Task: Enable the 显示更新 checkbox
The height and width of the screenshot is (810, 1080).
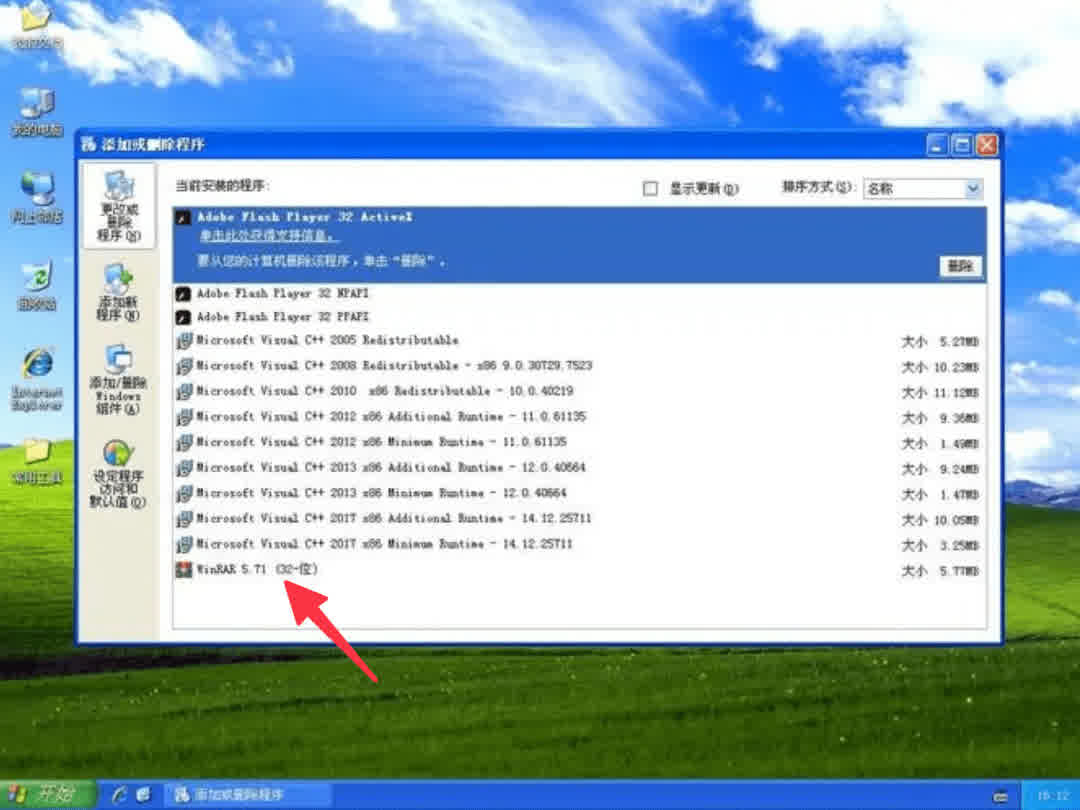Action: [651, 188]
